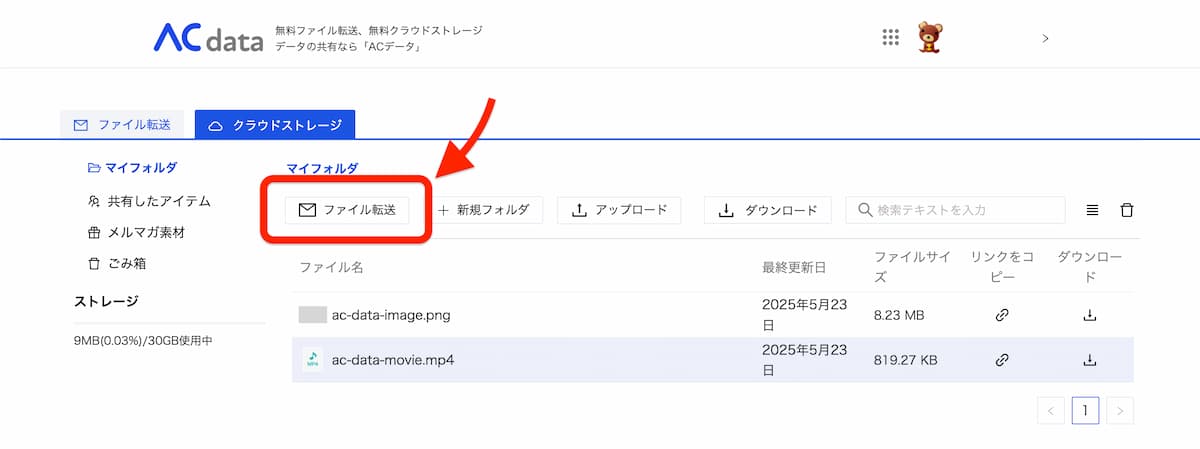The image size is (1200, 449).
Task: Click the 819.27 KB size cell
Action: 905,360
